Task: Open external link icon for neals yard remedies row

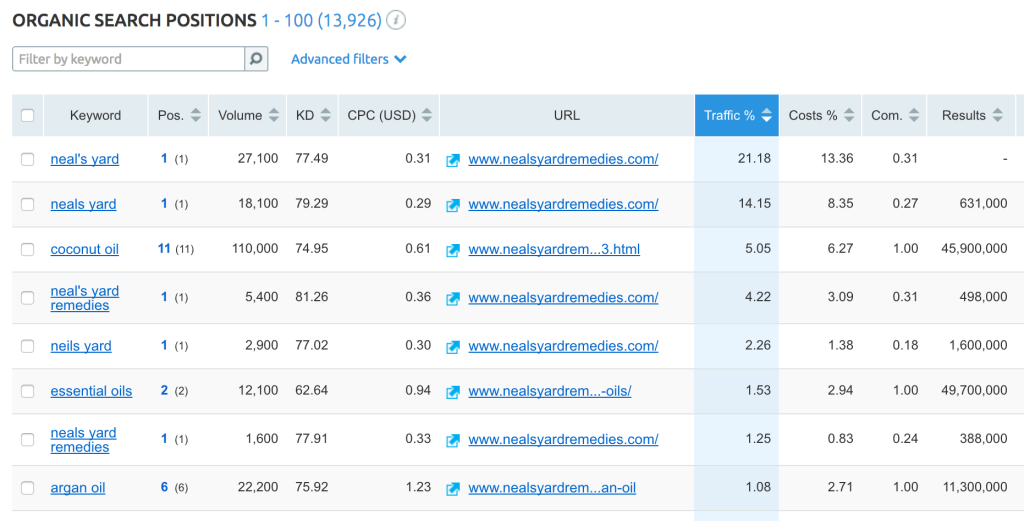Action: pos(453,440)
